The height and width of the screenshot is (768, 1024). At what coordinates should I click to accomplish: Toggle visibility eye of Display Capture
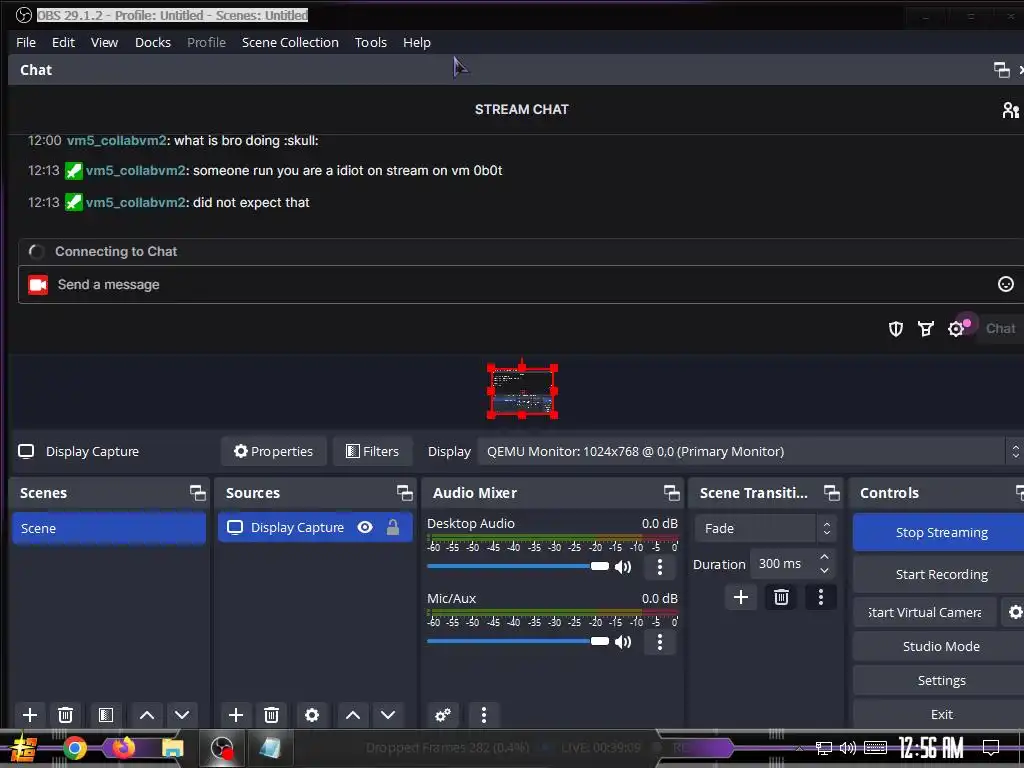point(365,527)
